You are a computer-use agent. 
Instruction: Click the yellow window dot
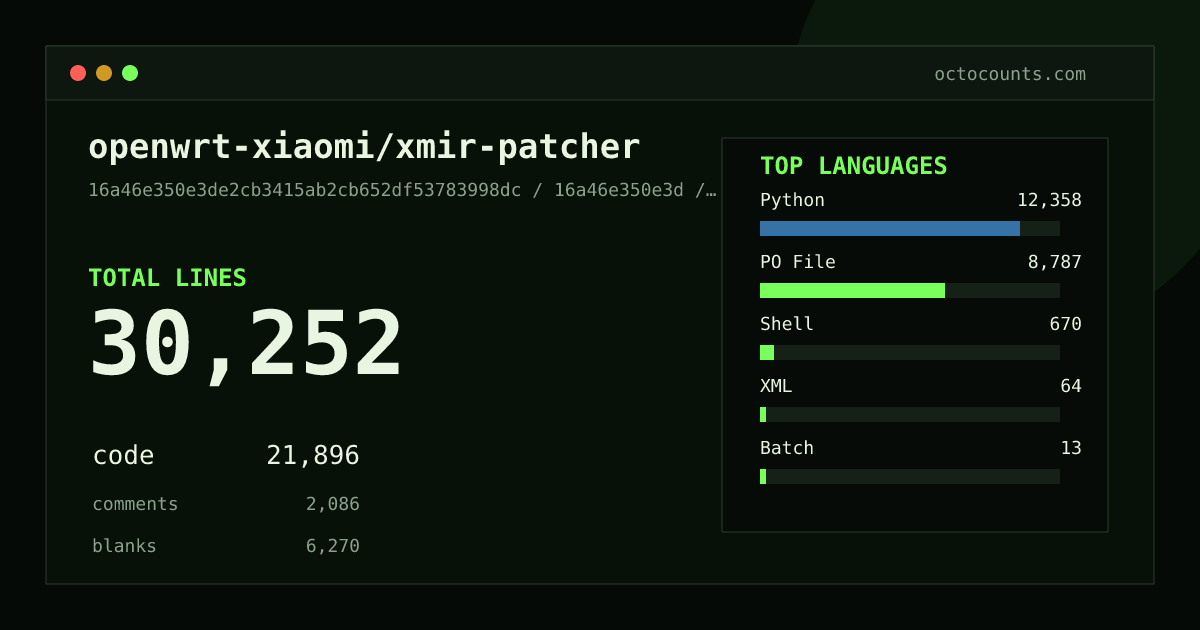pos(104,73)
